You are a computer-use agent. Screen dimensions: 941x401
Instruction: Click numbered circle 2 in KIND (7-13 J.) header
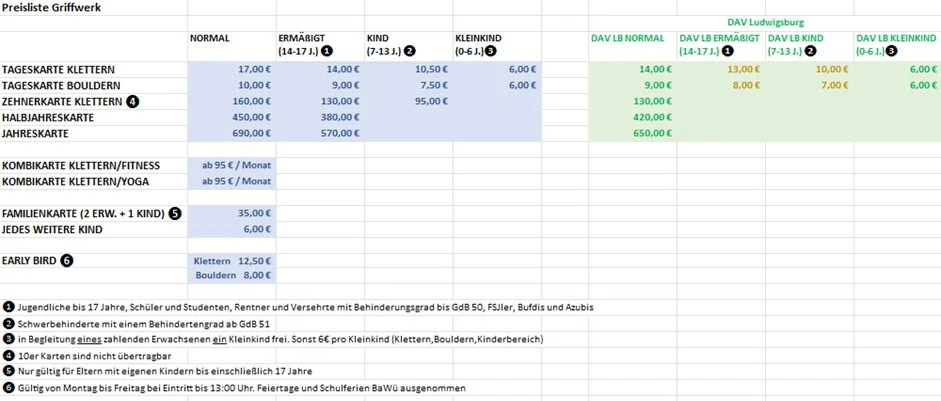(x=410, y=51)
